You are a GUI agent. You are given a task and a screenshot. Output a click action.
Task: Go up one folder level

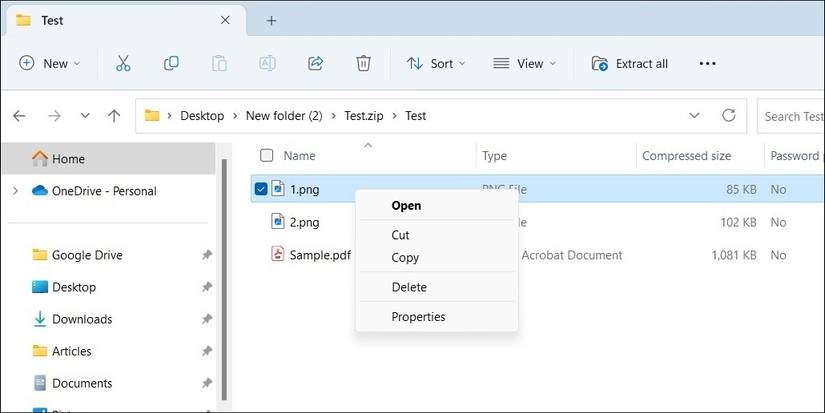[x=114, y=116]
